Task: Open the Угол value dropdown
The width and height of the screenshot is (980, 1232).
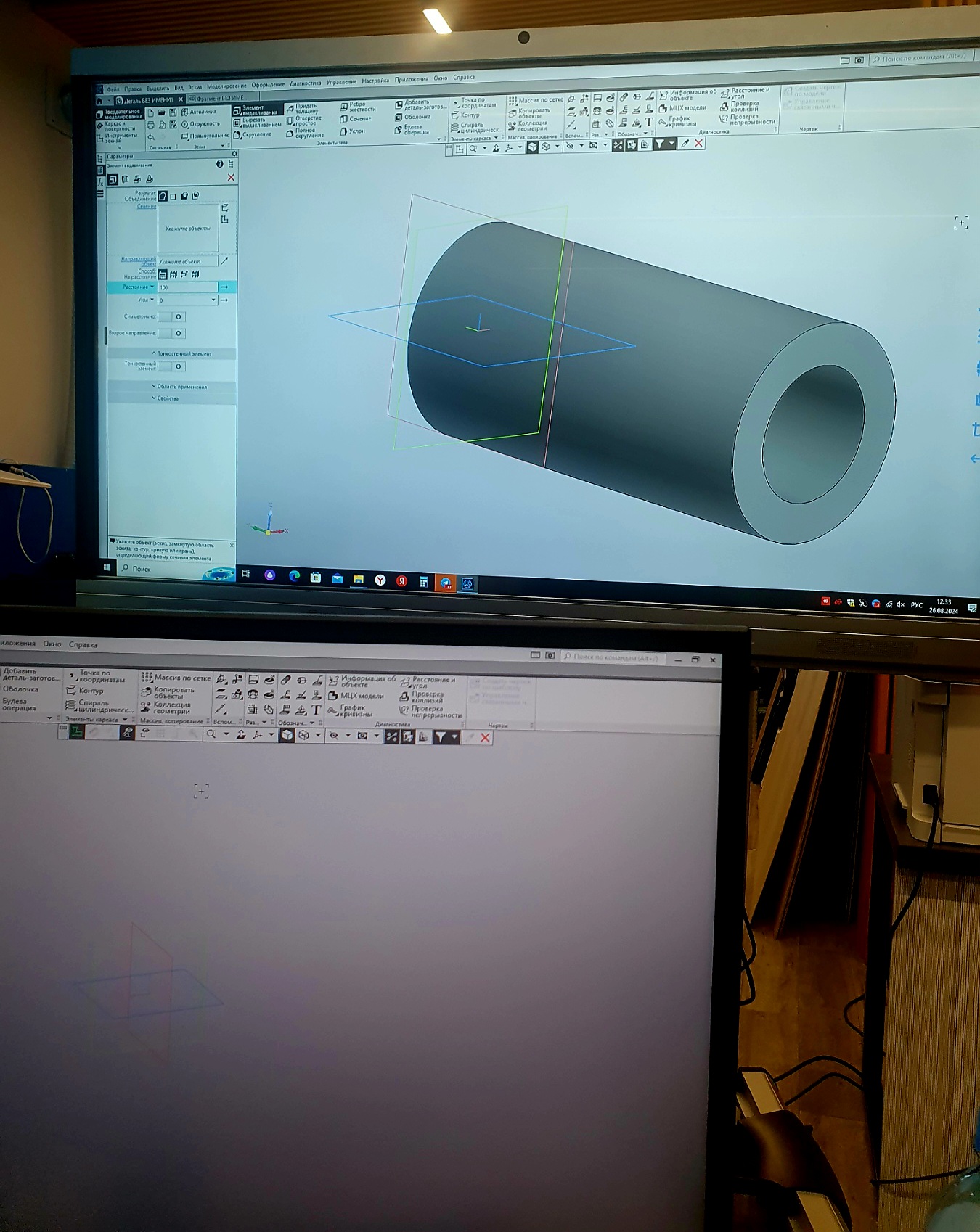Action: (213, 300)
